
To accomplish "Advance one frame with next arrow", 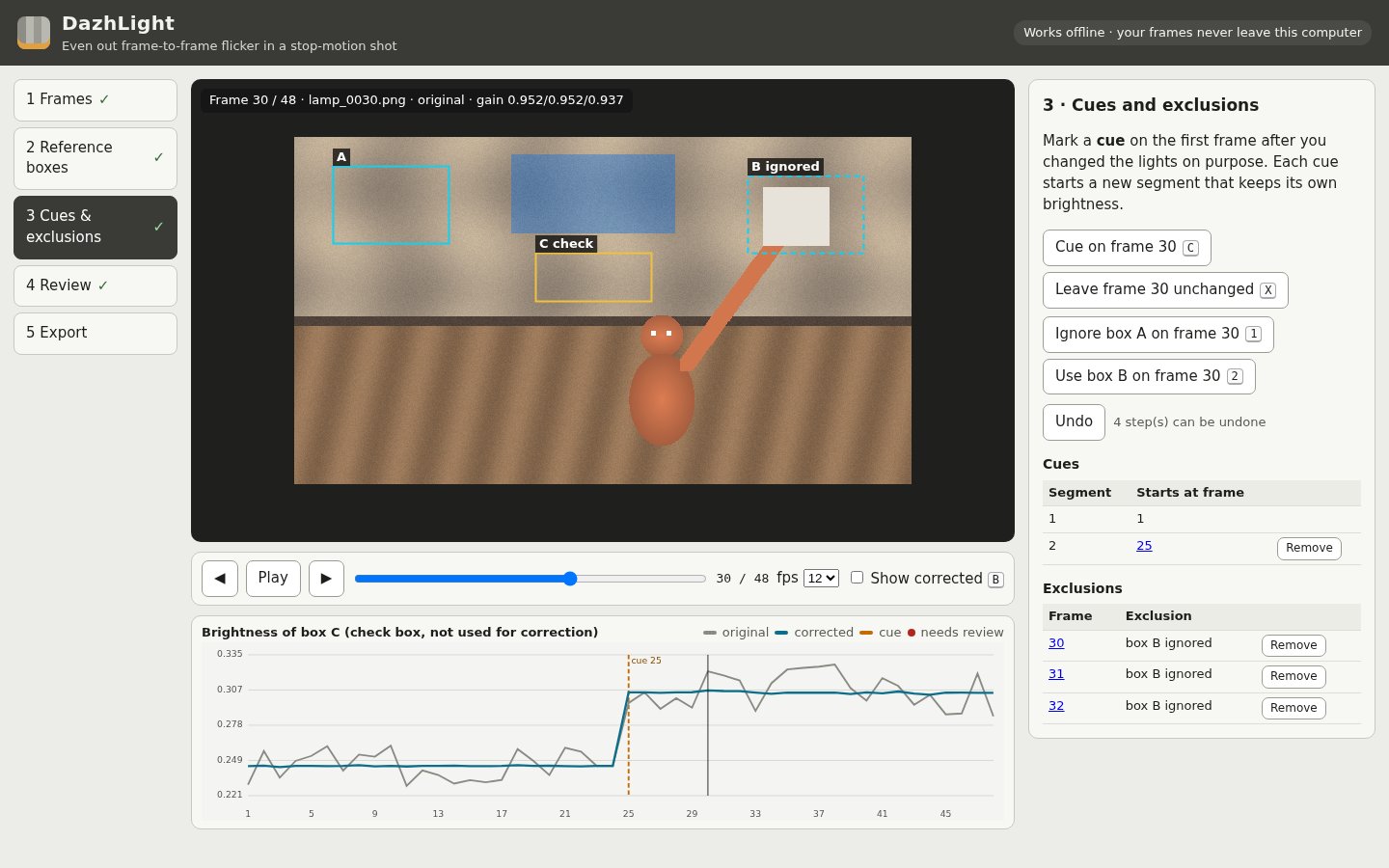I will point(326,579).
